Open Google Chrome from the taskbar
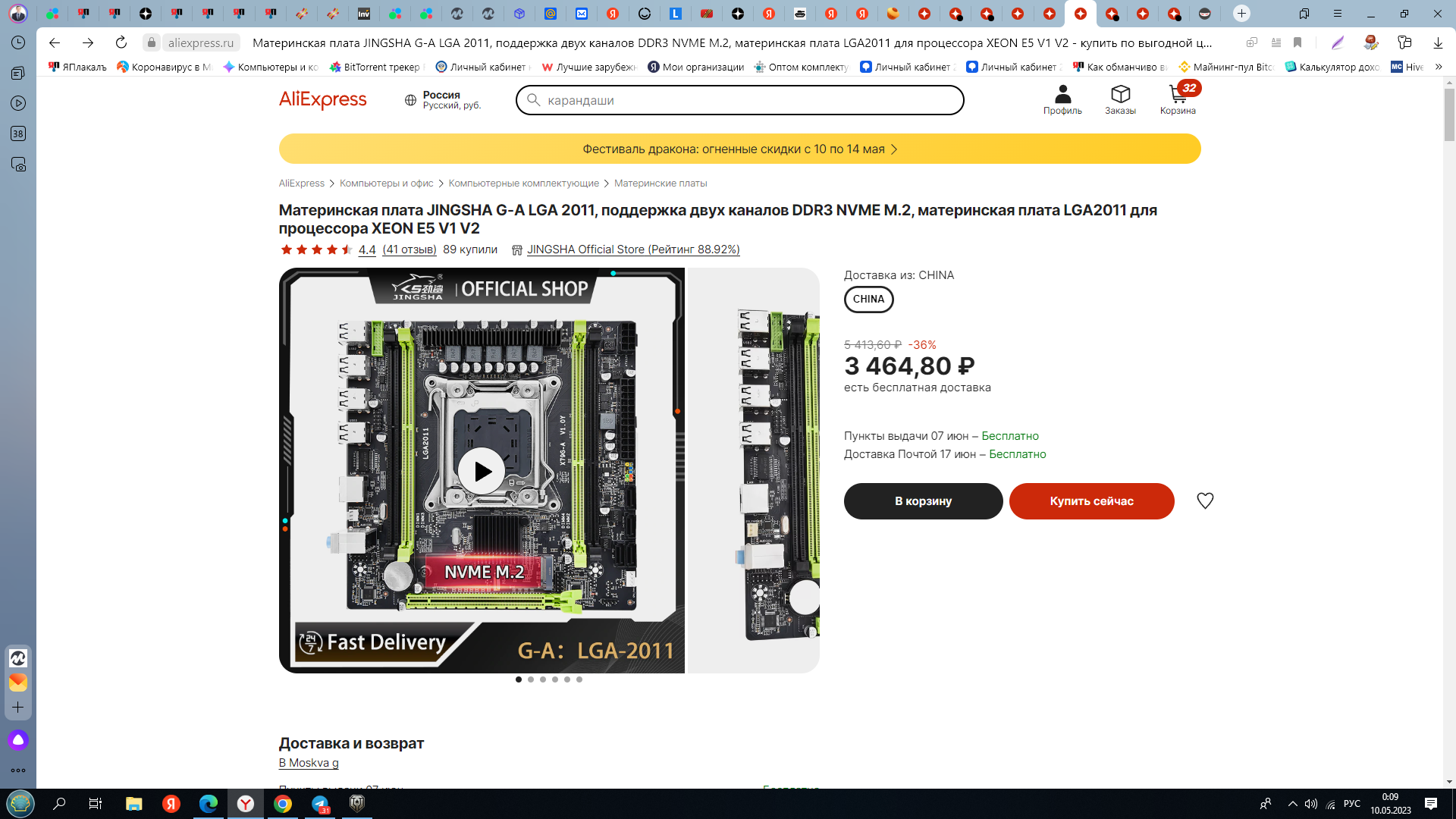Viewport: 1456px width, 819px height. coord(283,804)
